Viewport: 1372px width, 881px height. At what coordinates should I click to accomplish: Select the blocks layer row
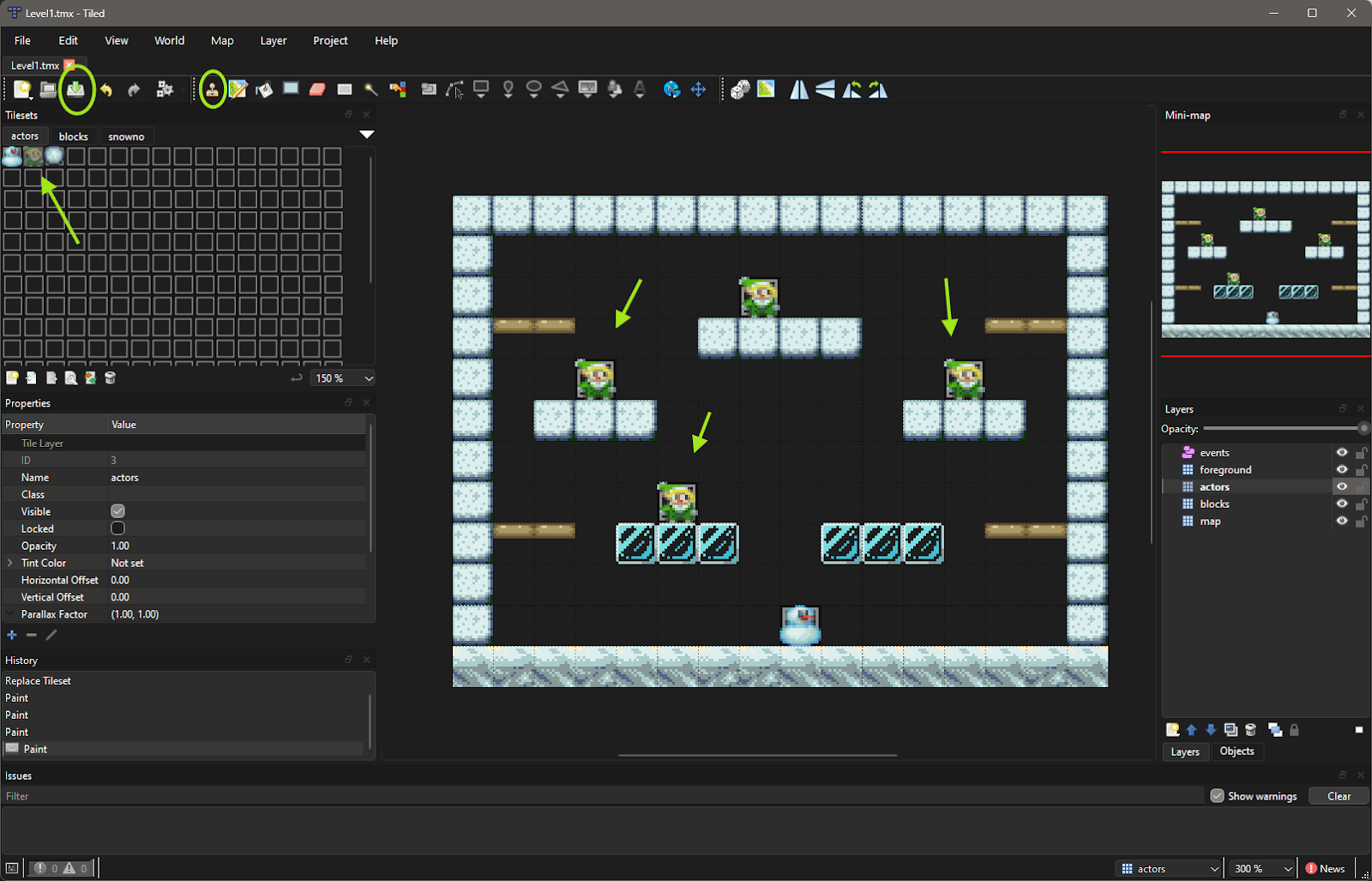point(1265,504)
